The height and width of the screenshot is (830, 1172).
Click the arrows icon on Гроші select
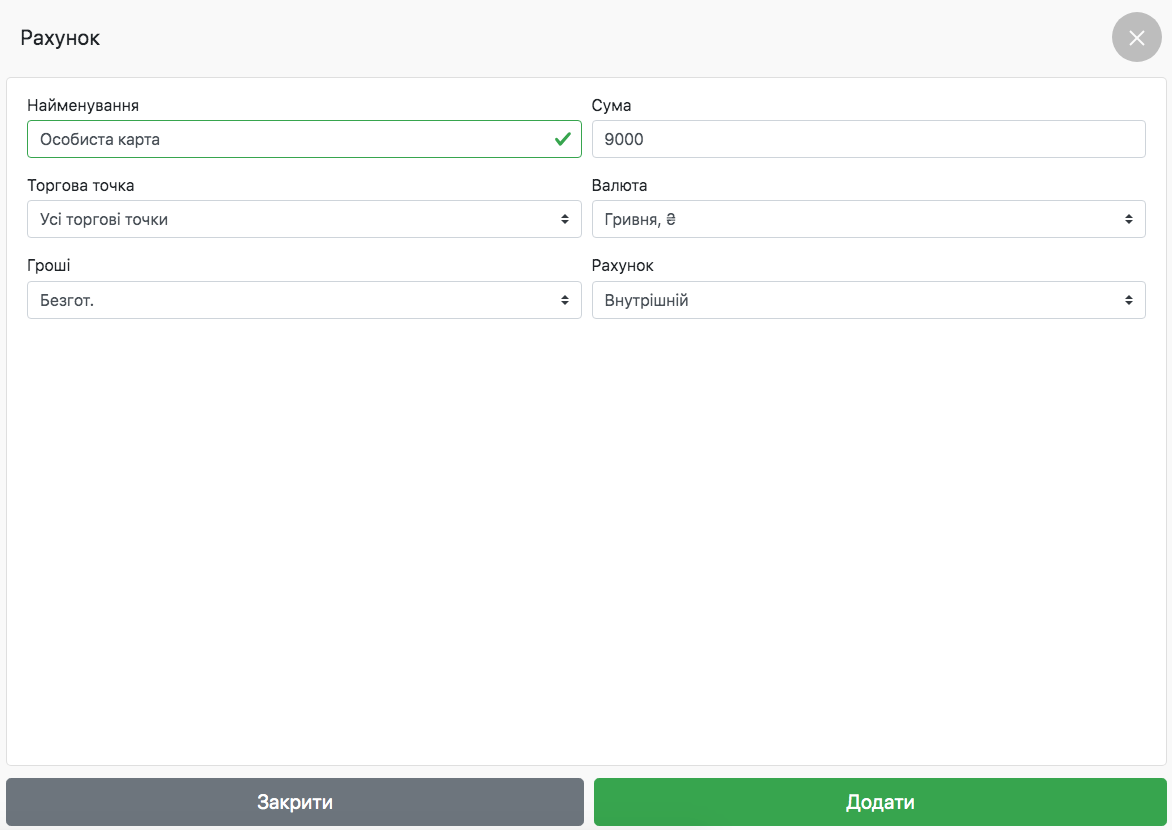564,300
